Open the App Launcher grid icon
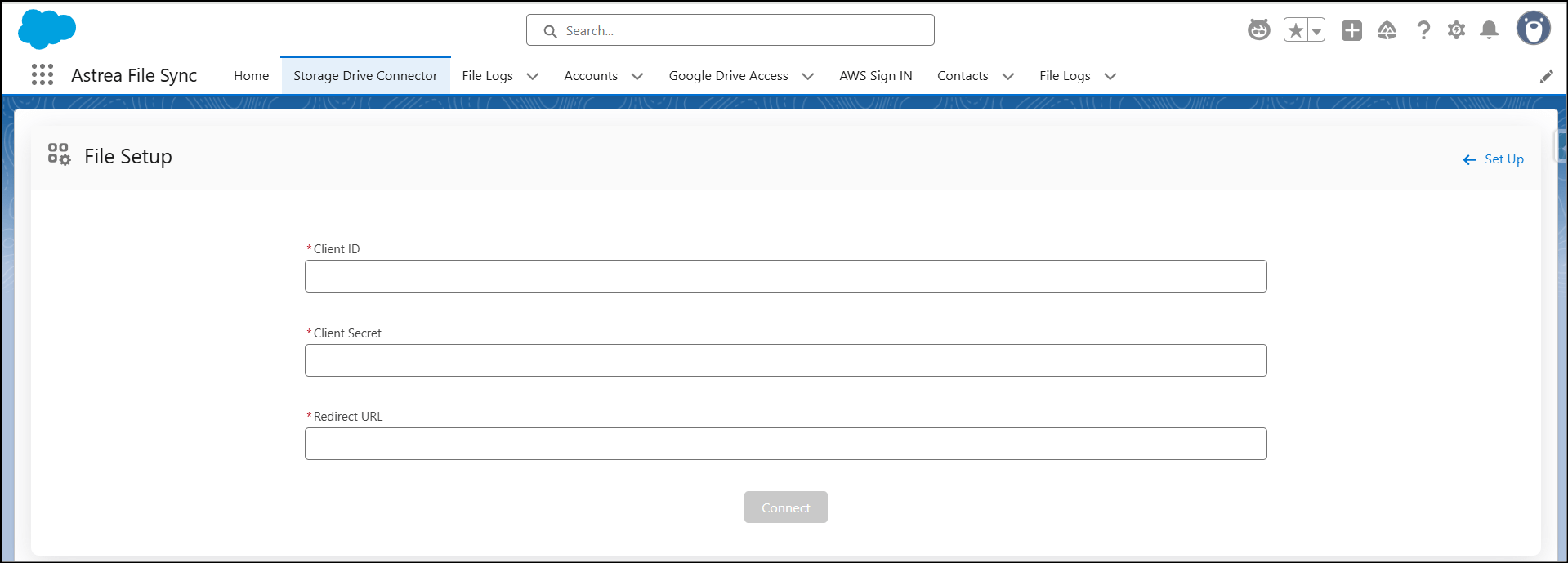 42,75
